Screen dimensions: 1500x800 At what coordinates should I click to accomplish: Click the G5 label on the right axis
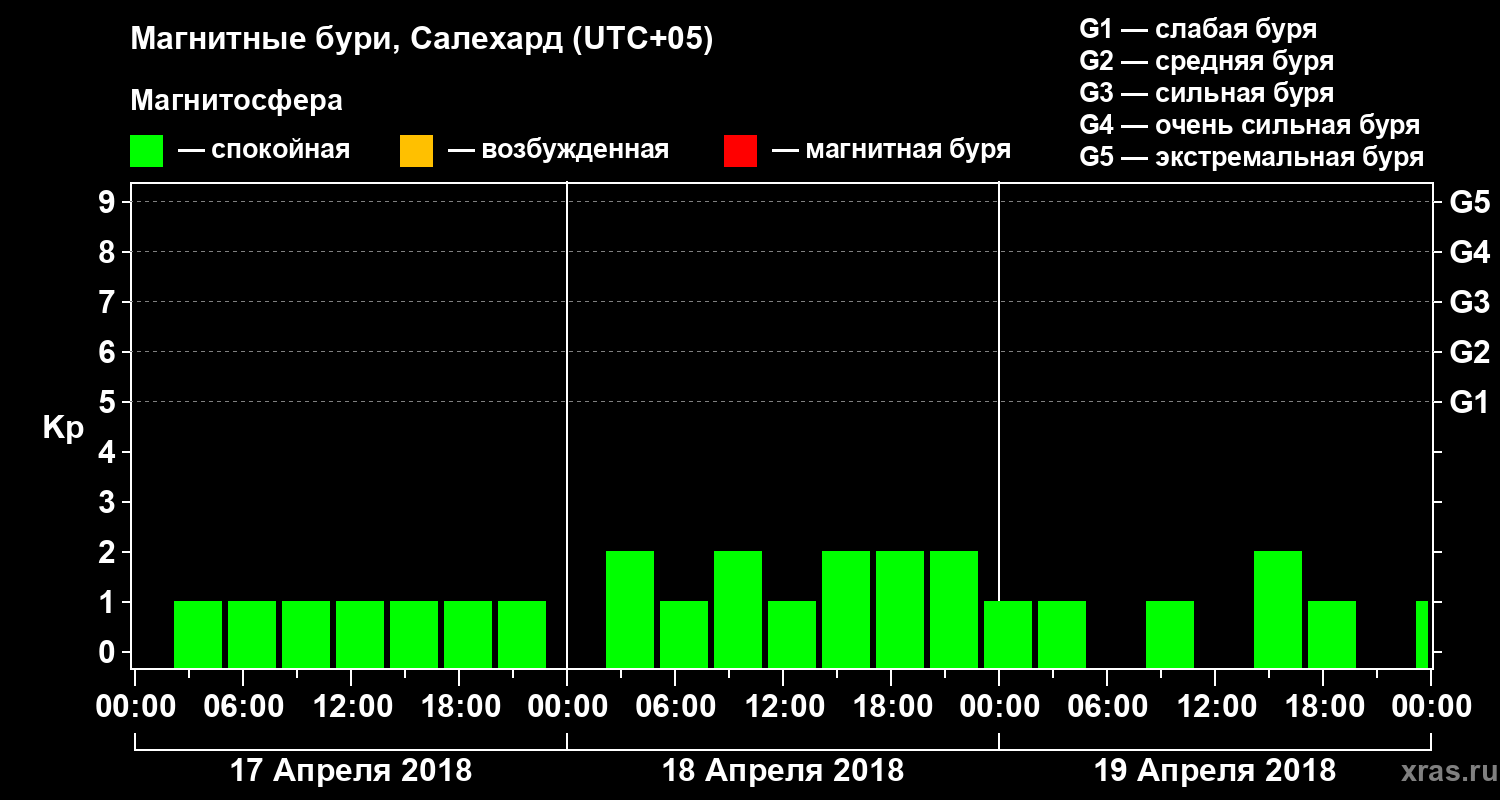point(1470,202)
